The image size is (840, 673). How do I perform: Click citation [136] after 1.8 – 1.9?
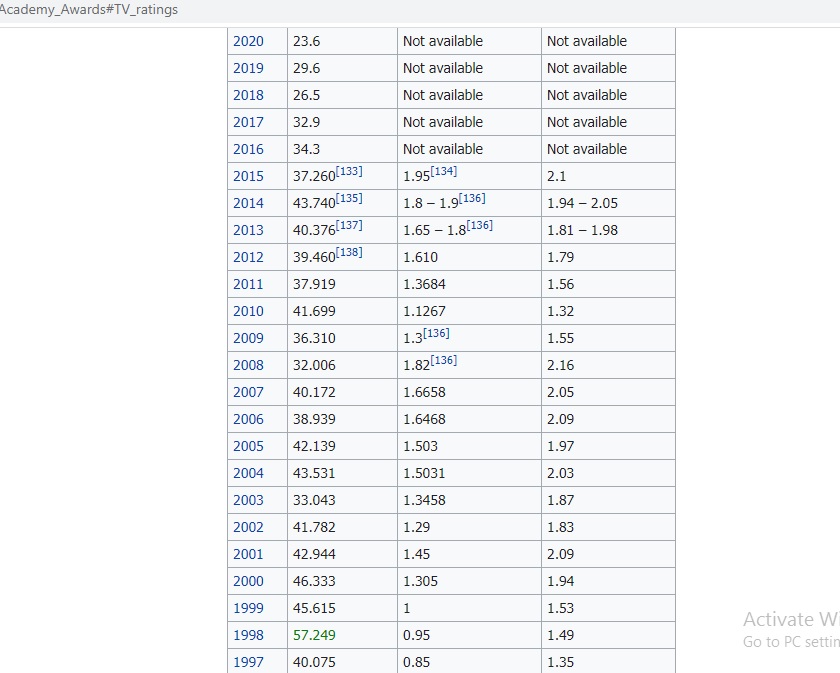(x=472, y=199)
